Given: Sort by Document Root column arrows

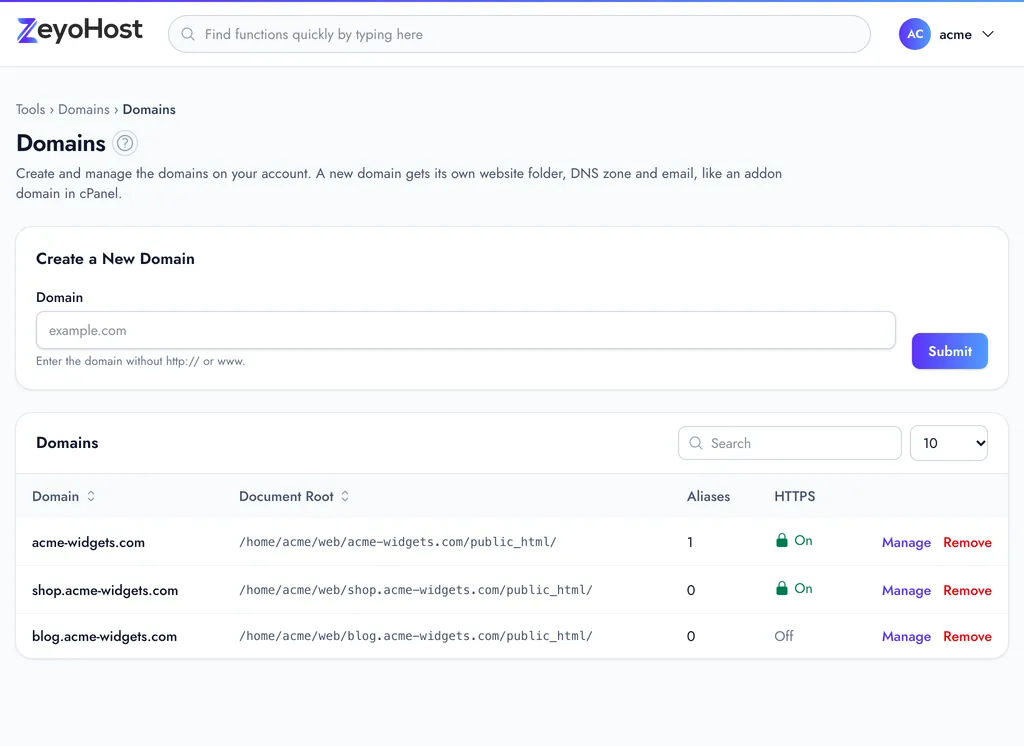Looking at the screenshot, I should click(x=345, y=496).
